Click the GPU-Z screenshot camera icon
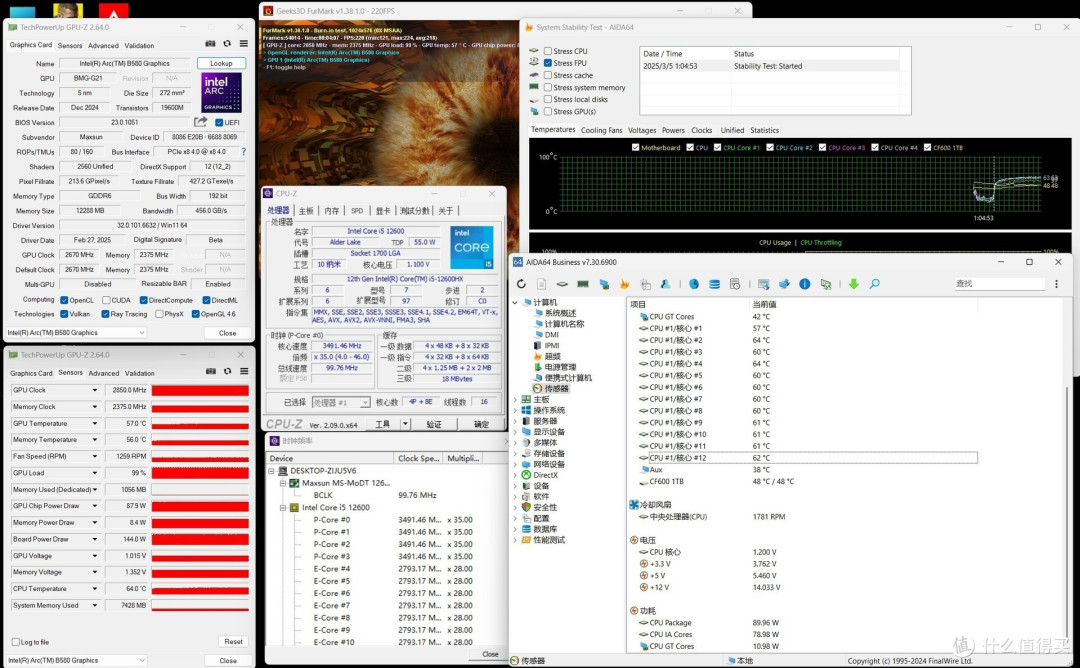Viewport: 1080px width, 668px height. pos(210,43)
